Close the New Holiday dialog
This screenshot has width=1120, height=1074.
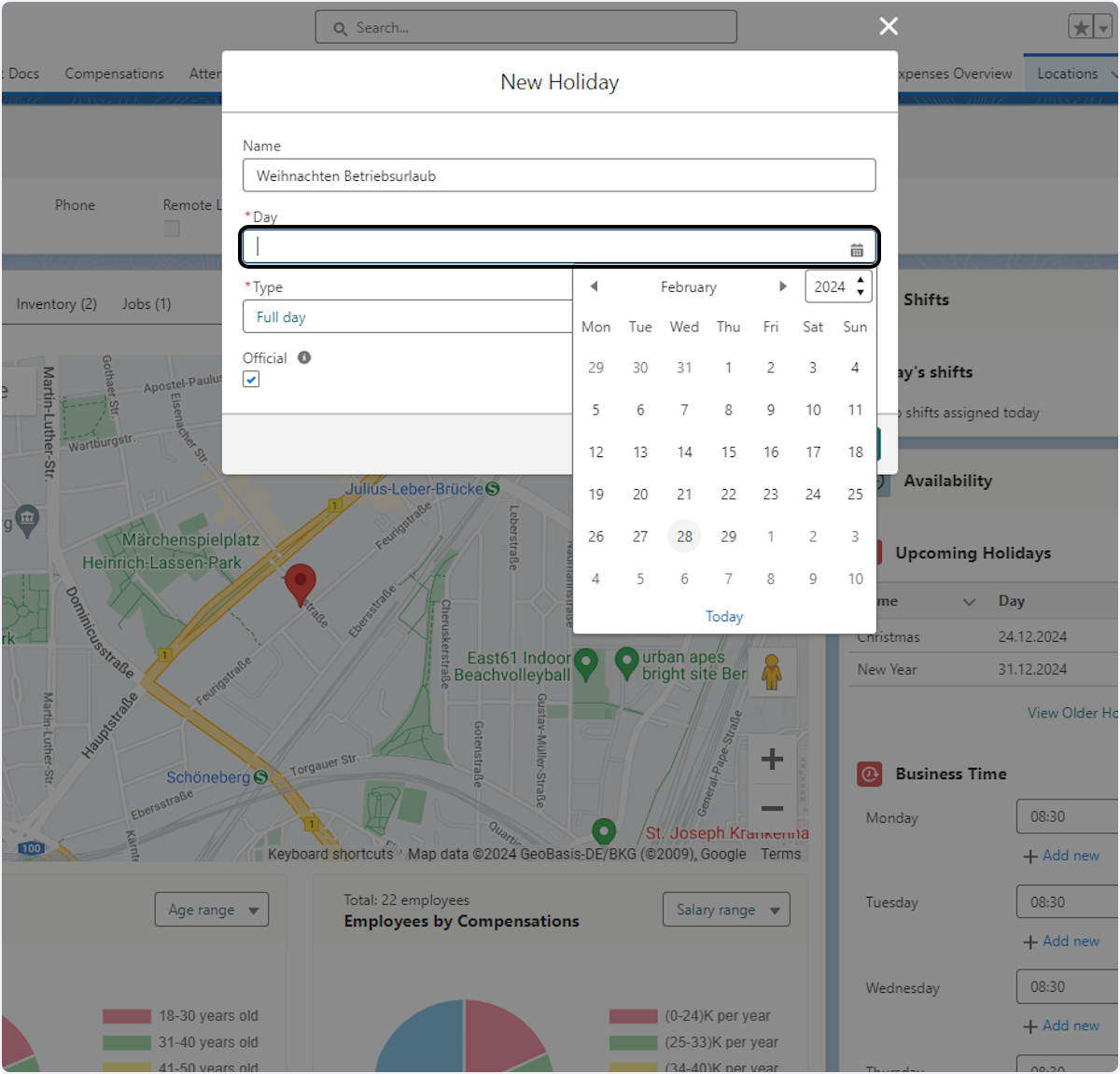889,26
